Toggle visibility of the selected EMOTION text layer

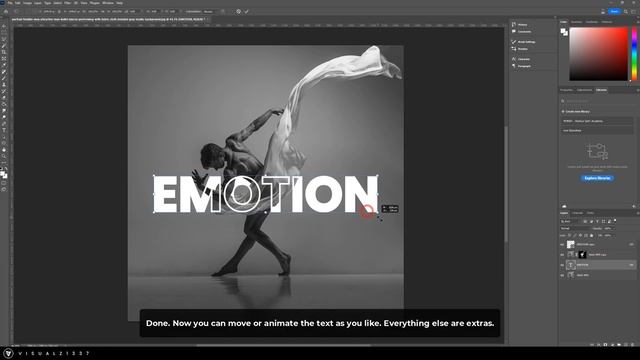562,265
